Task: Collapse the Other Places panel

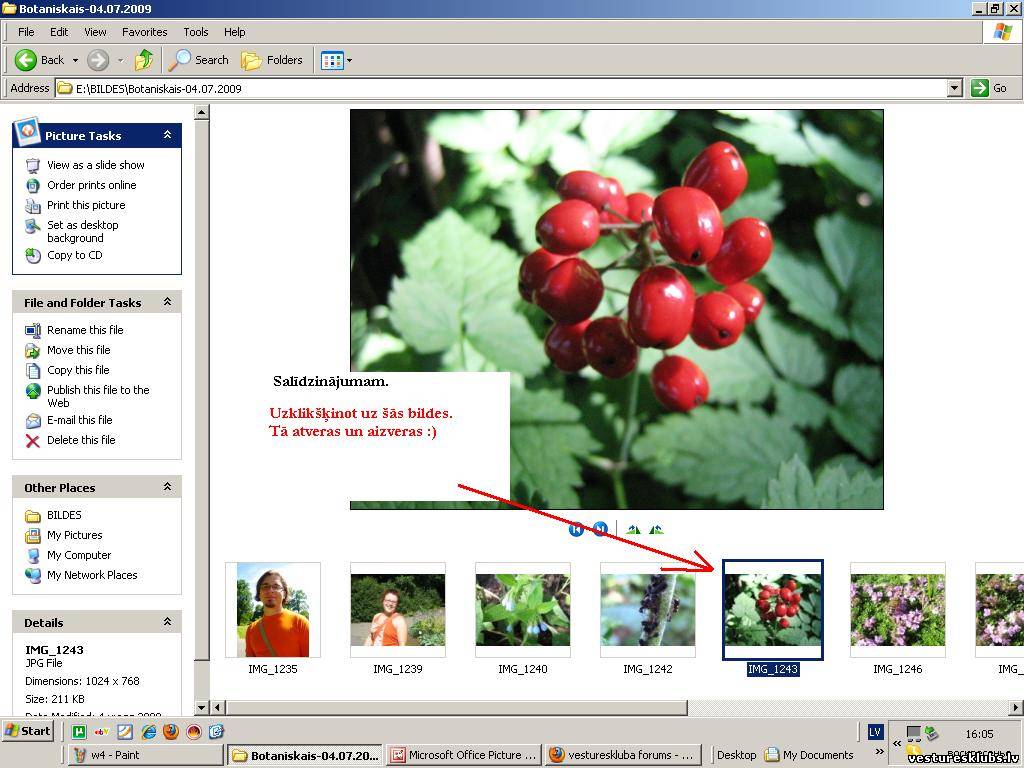Action: pyautogui.click(x=167, y=487)
